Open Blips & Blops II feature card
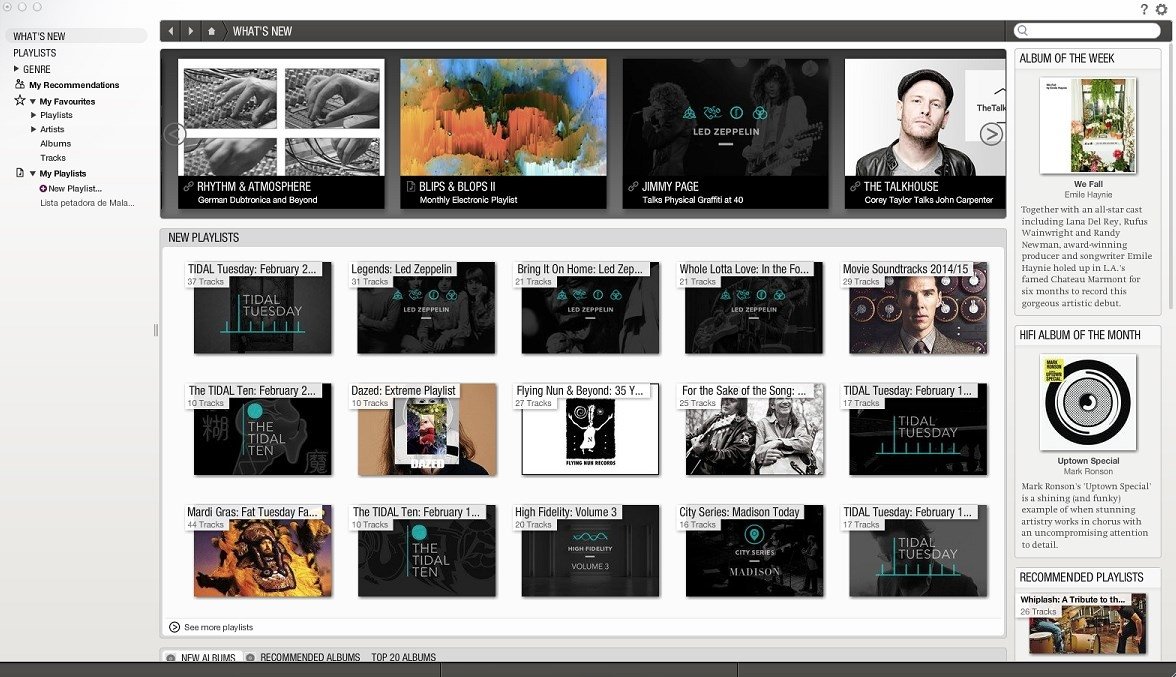 (x=503, y=133)
